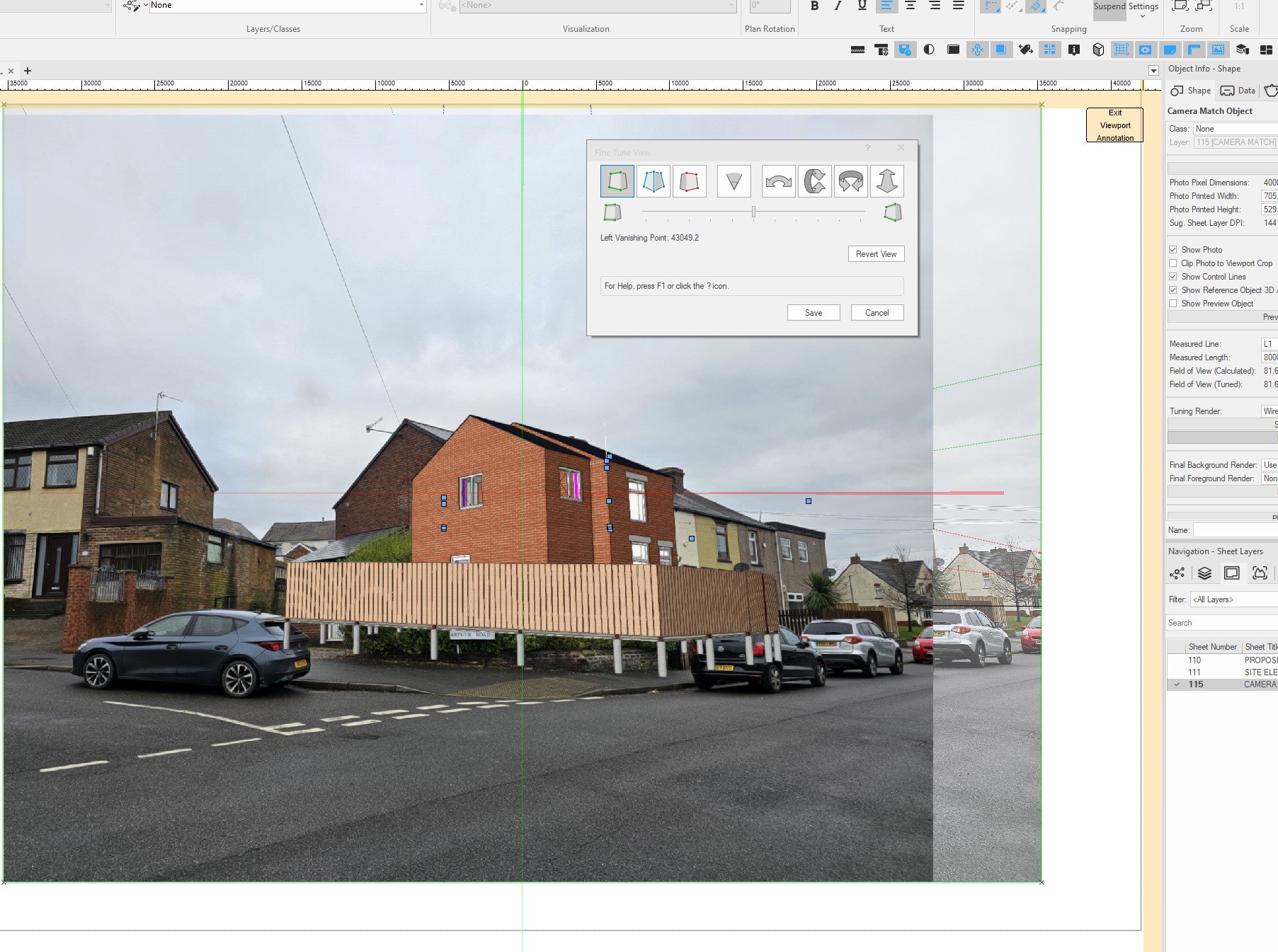
Task: Select the blue vertical lines mode icon
Action: click(654, 181)
